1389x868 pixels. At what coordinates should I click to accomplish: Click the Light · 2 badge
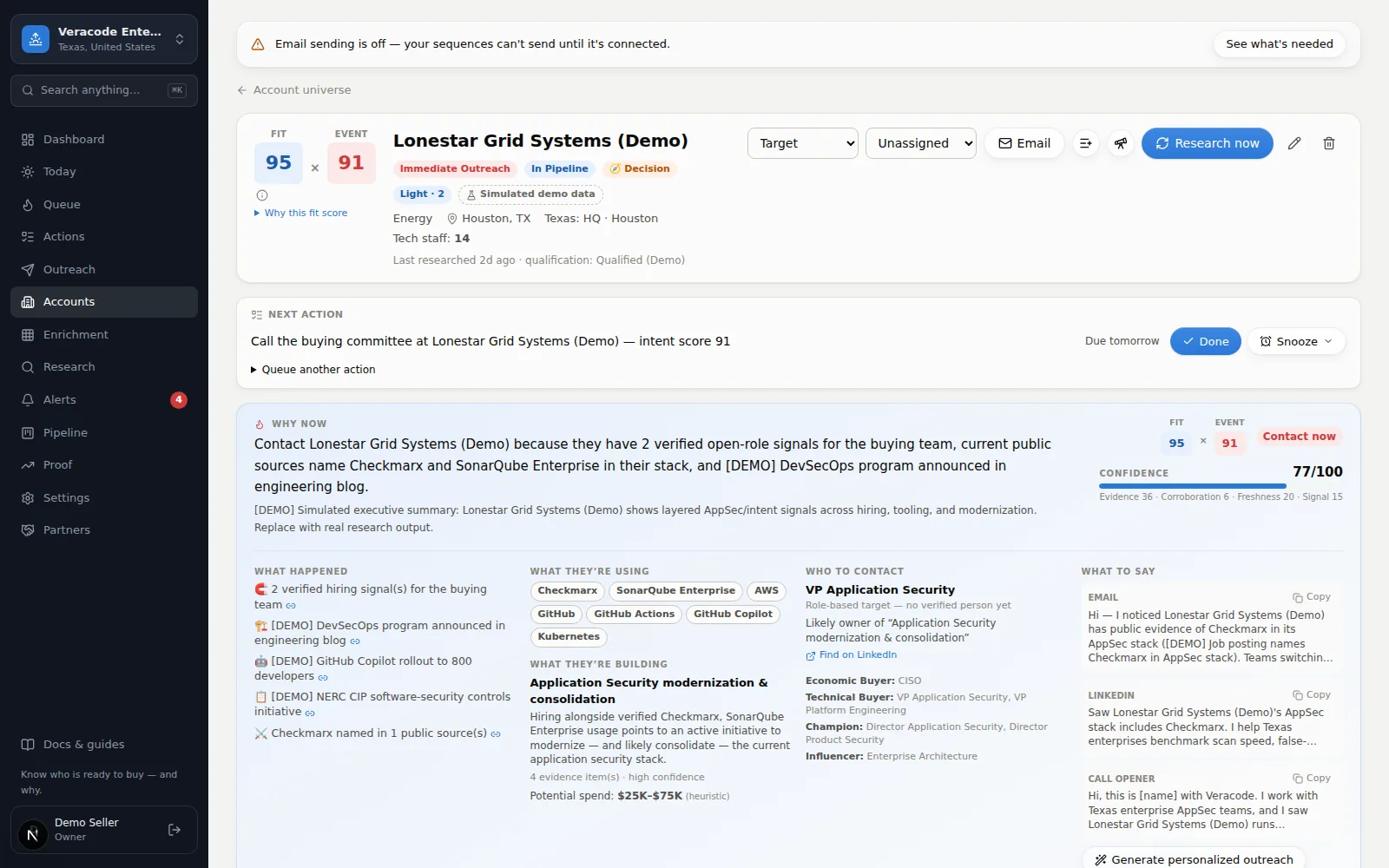pos(422,194)
